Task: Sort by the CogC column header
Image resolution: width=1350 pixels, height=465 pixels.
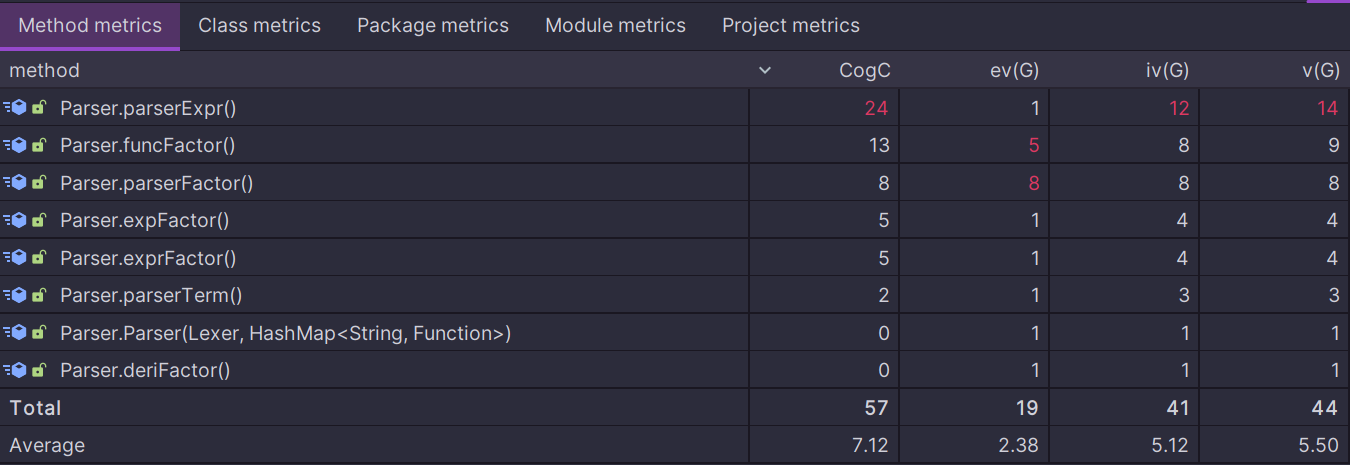Action: pyautogui.click(x=865, y=70)
